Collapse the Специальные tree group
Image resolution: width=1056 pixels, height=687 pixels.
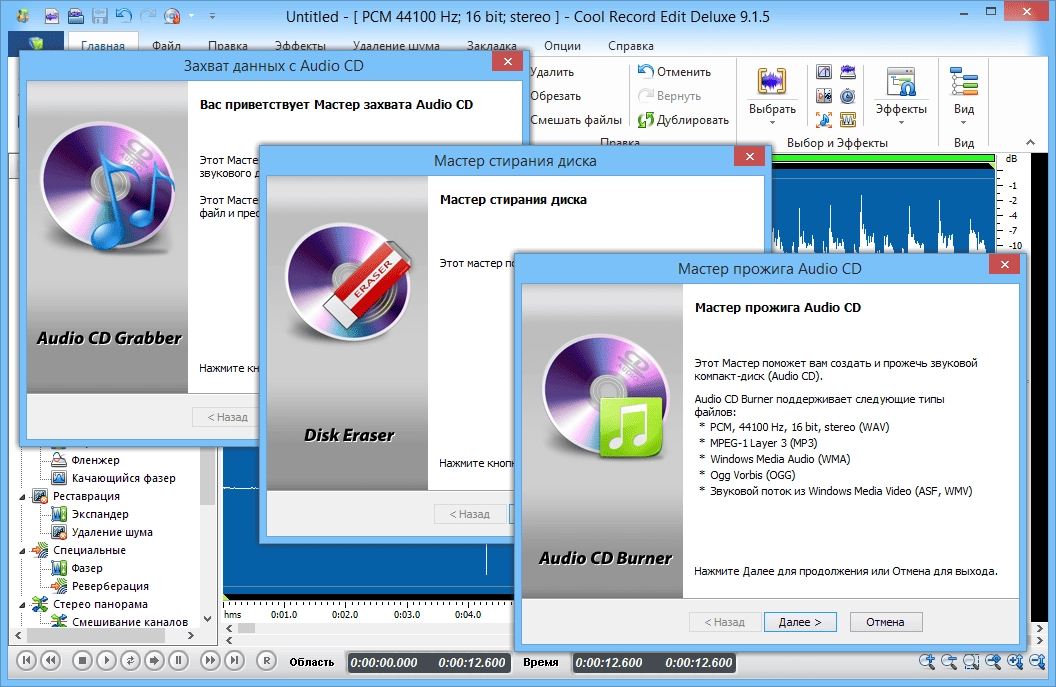tap(22, 551)
